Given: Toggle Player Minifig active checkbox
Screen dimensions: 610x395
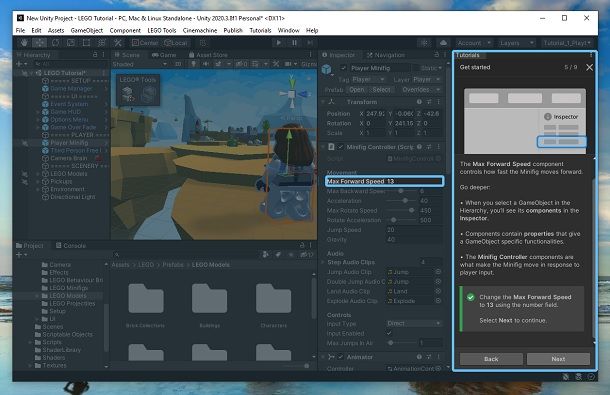Looking at the screenshot, I should (343, 68).
